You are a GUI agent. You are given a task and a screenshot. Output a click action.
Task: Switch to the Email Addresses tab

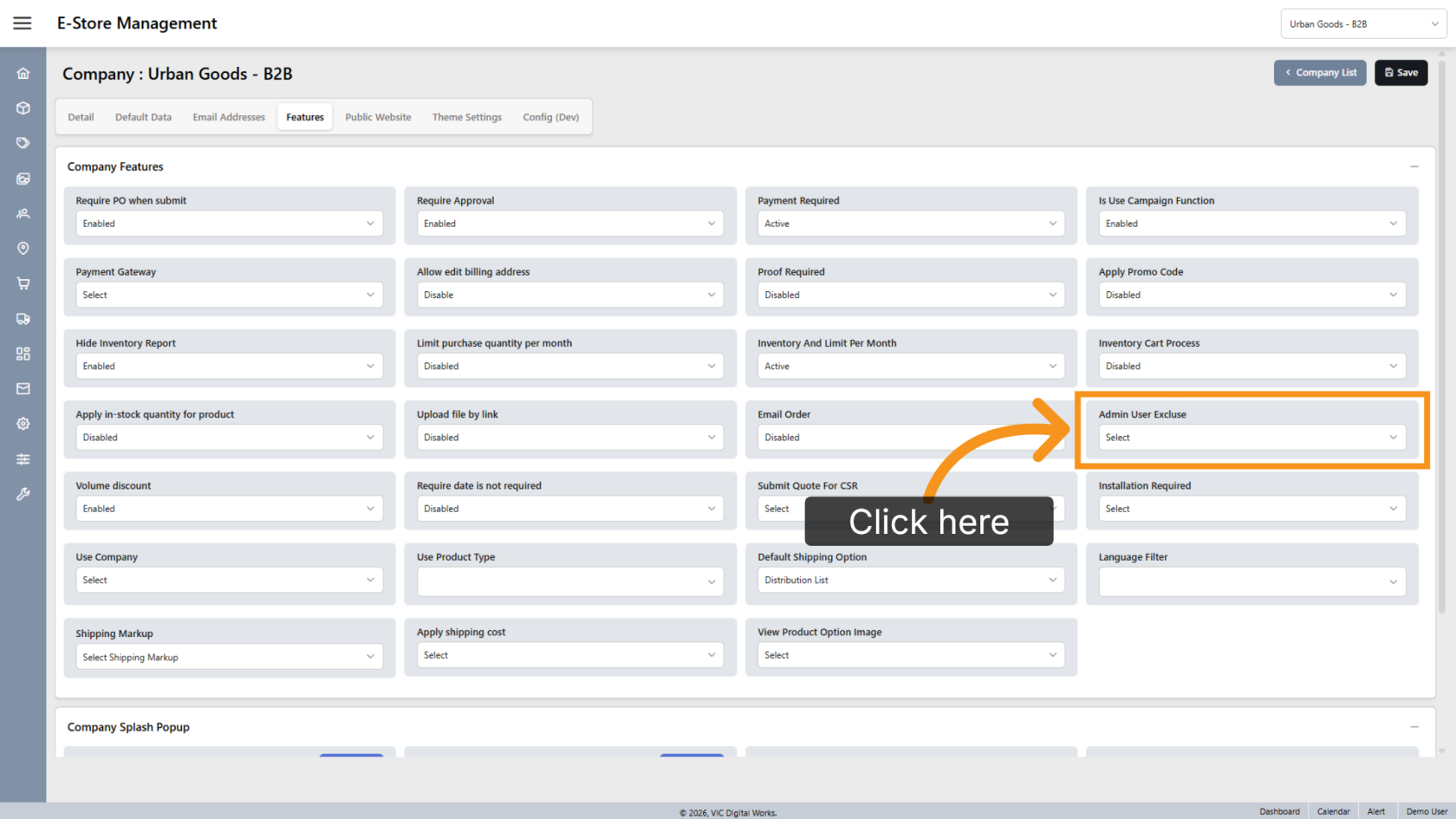click(229, 117)
